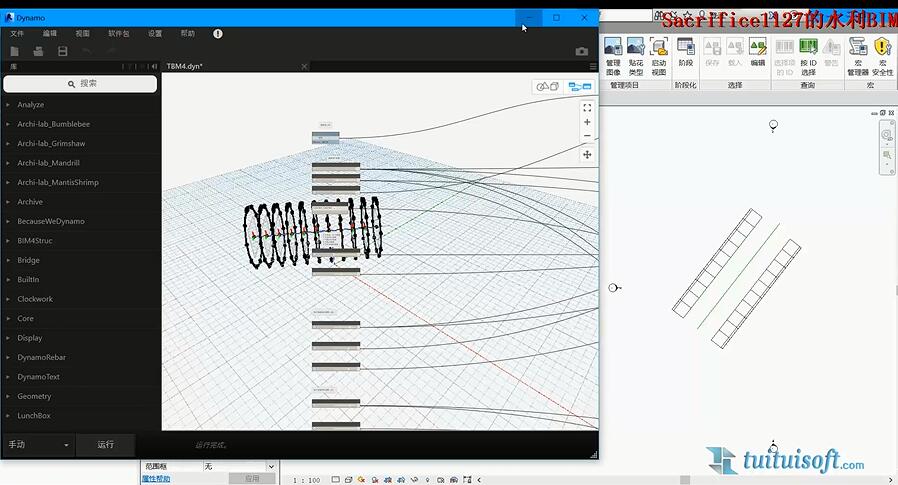Click the 属性帮助 properties help link
The width and height of the screenshot is (898, 485).
[x=155, y=479]
